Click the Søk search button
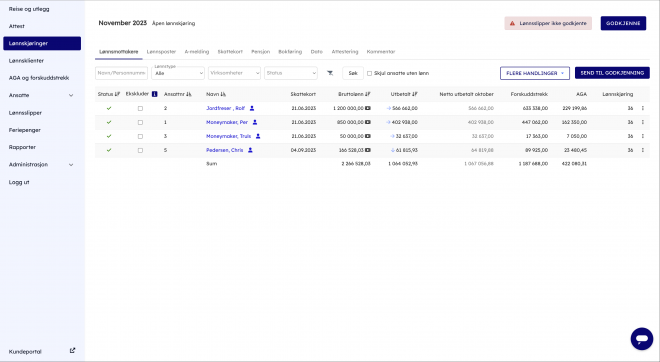This screenshot has width=660, height=362. tap(353, 73)
